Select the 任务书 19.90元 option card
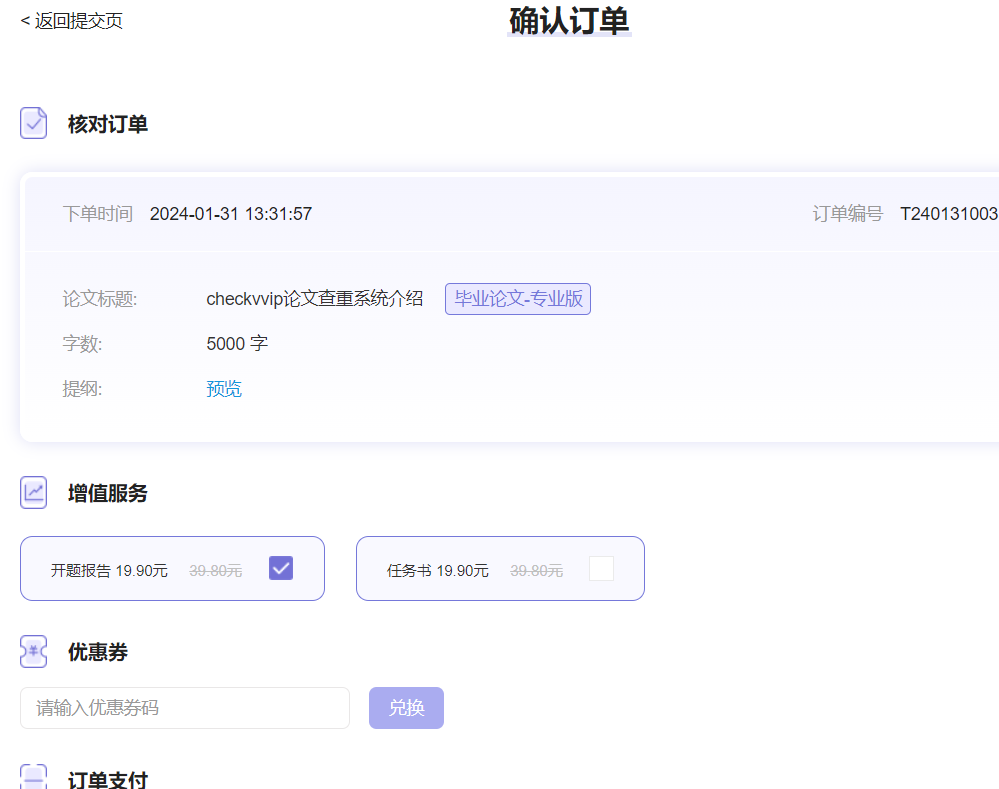The width and height of the screenshot is (999, 789). [x=500, y=567]
